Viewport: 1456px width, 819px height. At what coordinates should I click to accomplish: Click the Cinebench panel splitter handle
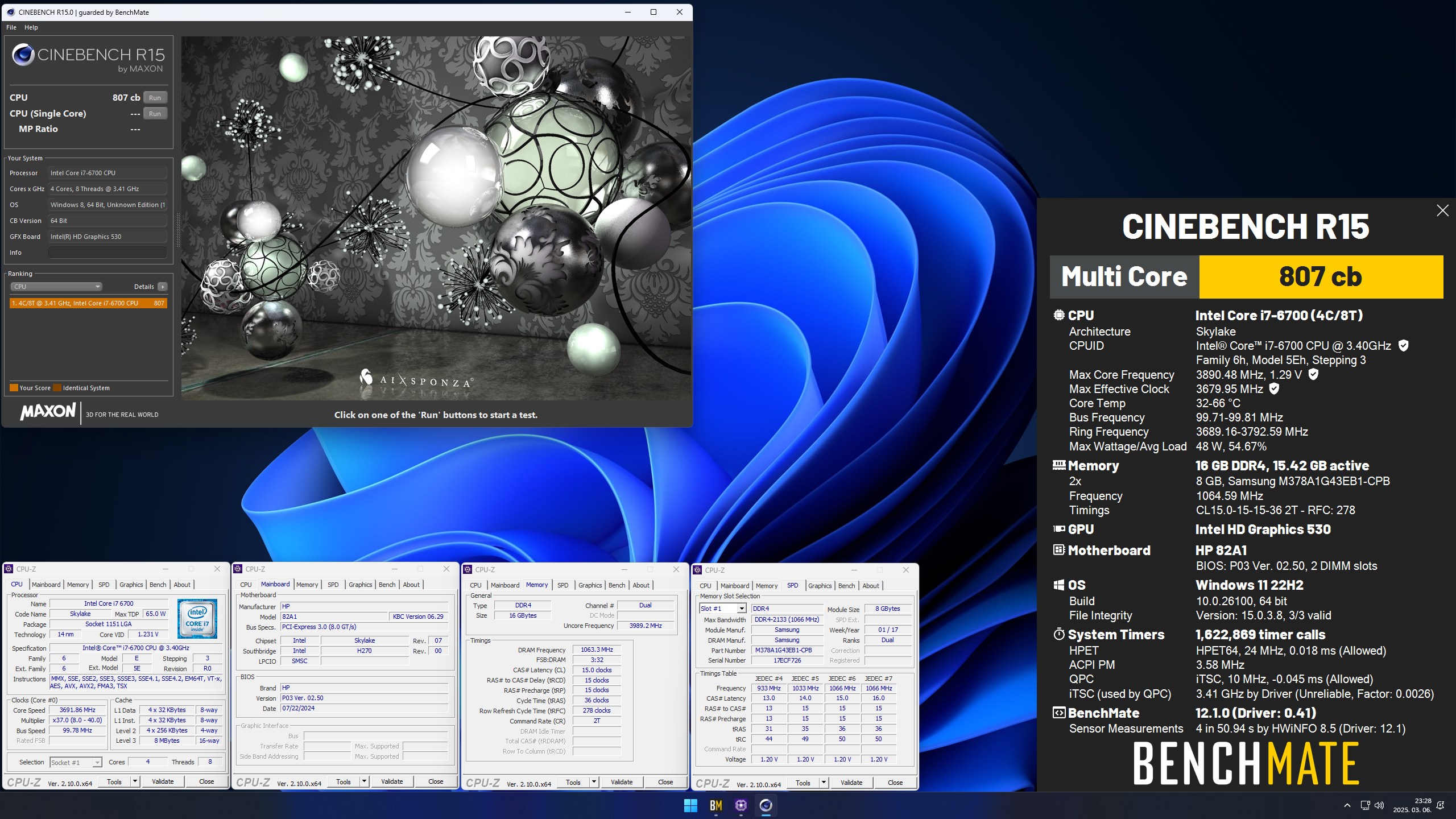point(177,230)
